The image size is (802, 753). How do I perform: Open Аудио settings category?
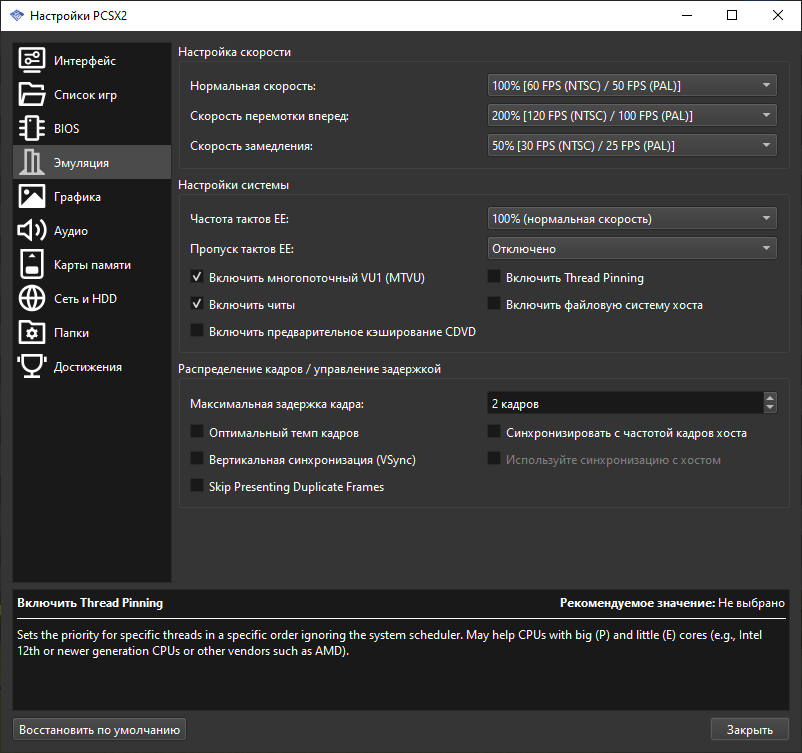(92, 230)
